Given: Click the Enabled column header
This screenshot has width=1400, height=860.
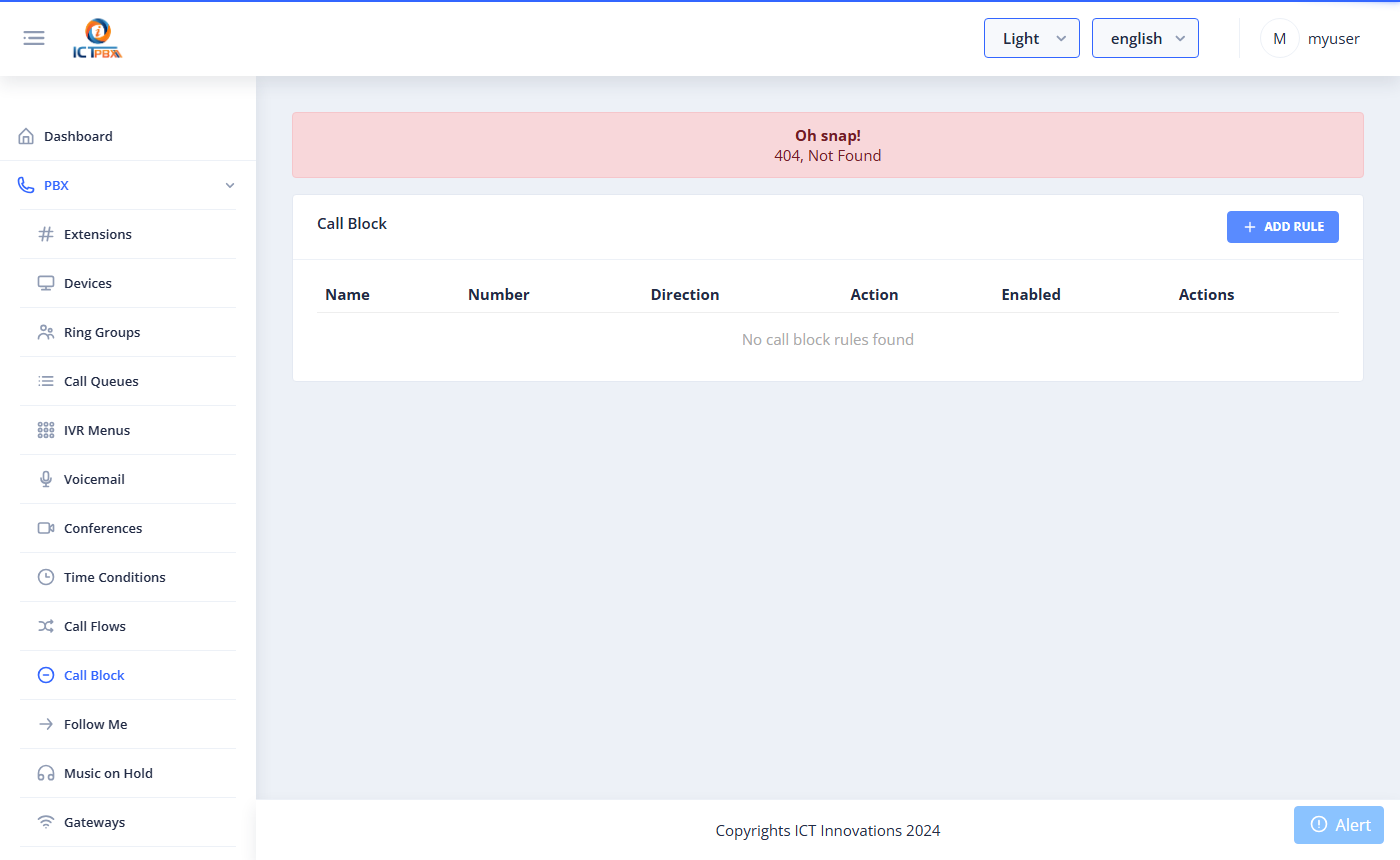Looking at the screenshot, I should click(x=1031, y=295).
